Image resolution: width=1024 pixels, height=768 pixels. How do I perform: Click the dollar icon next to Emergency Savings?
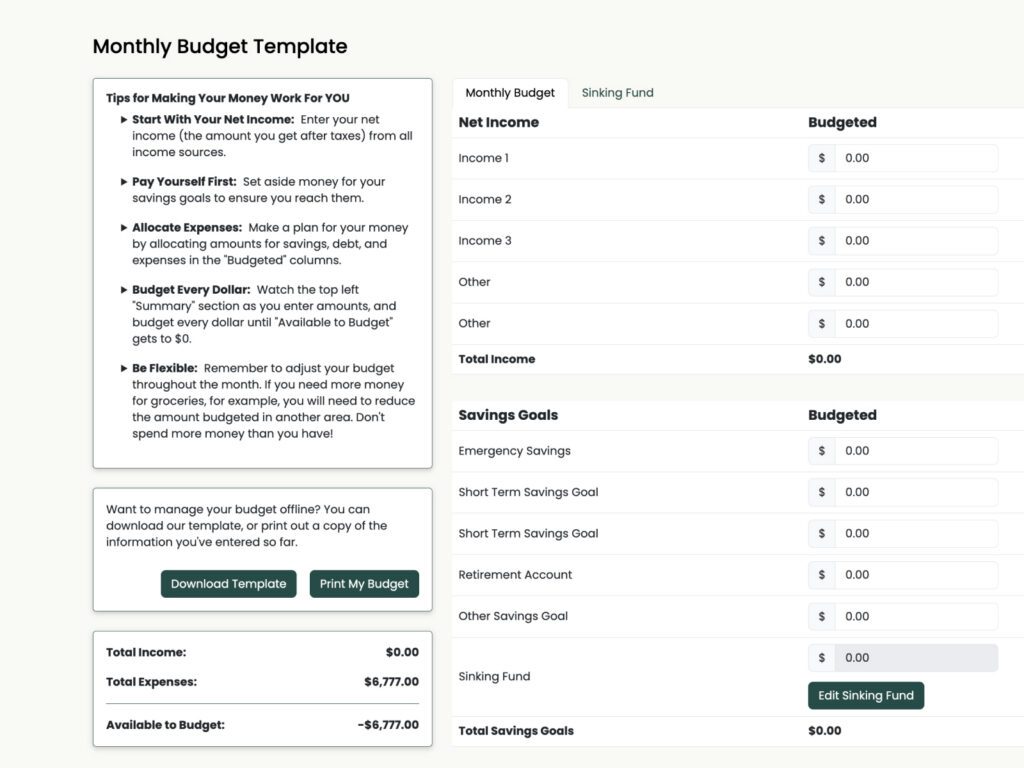click(x=822, y=451)
